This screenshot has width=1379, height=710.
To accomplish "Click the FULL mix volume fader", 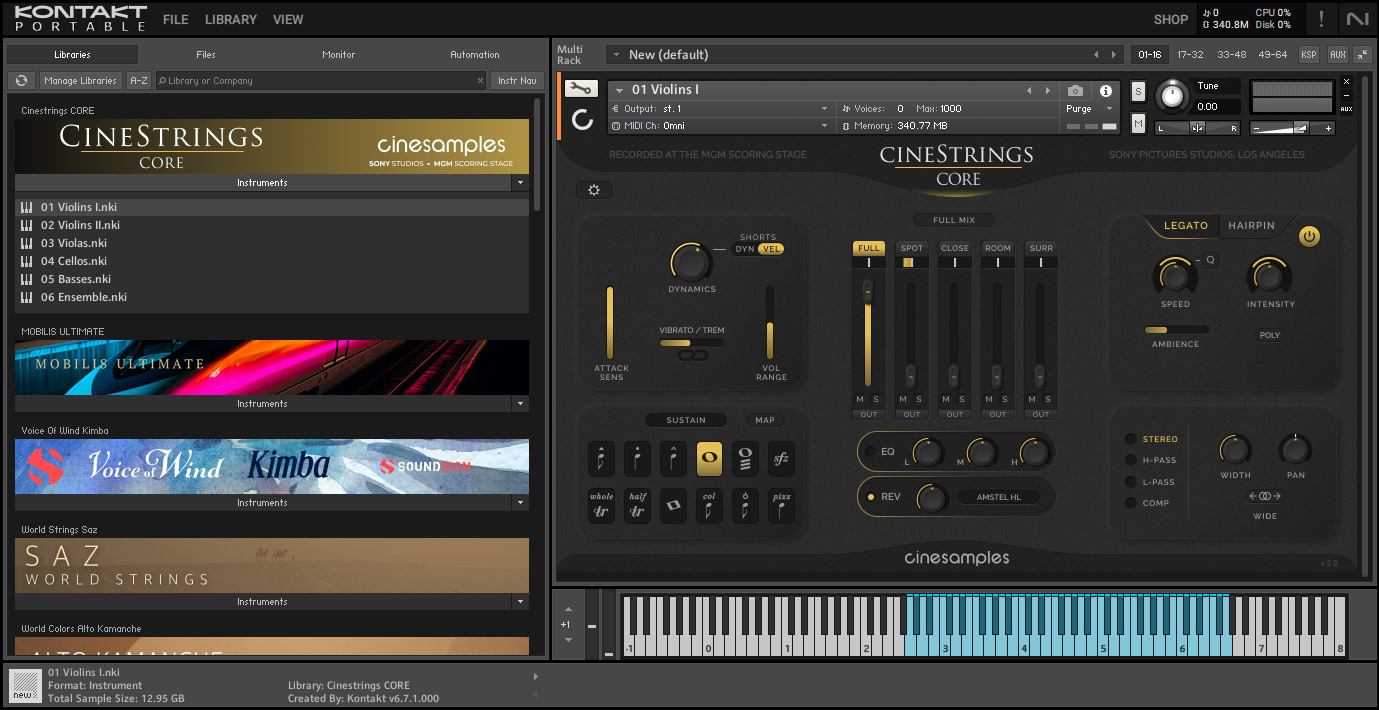I will [868, 292].
